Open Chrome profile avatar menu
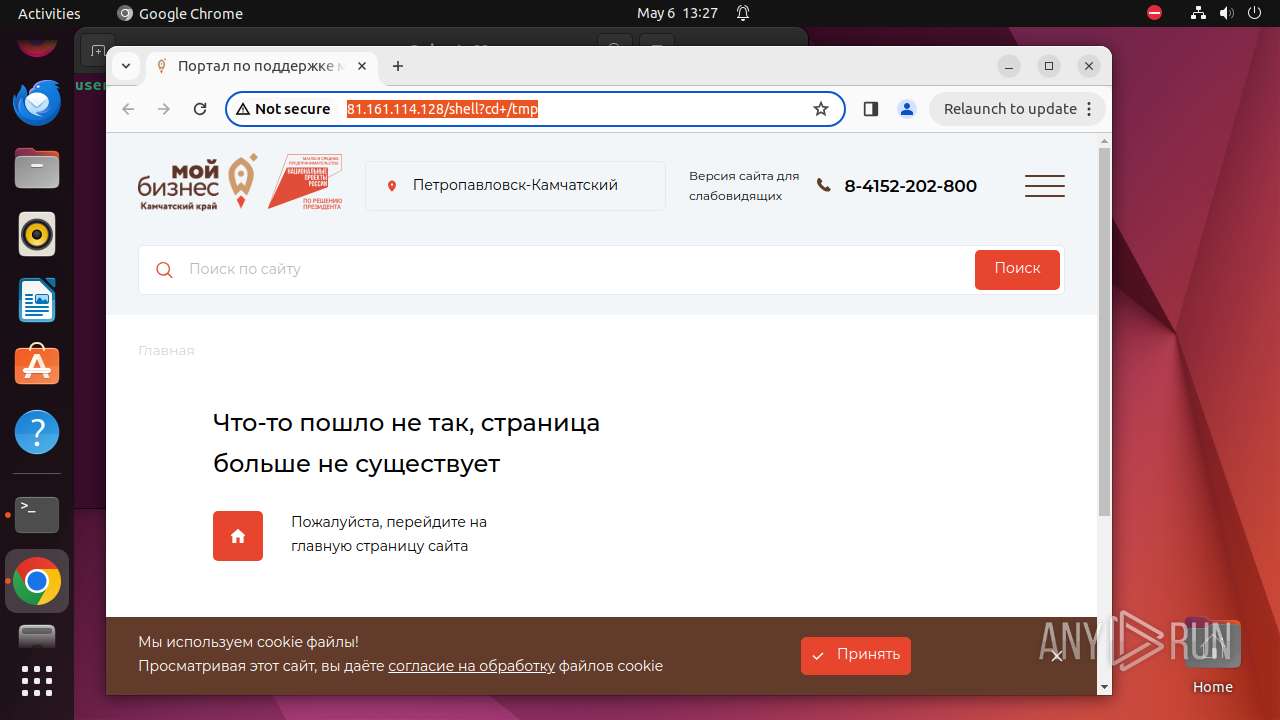 907,109
